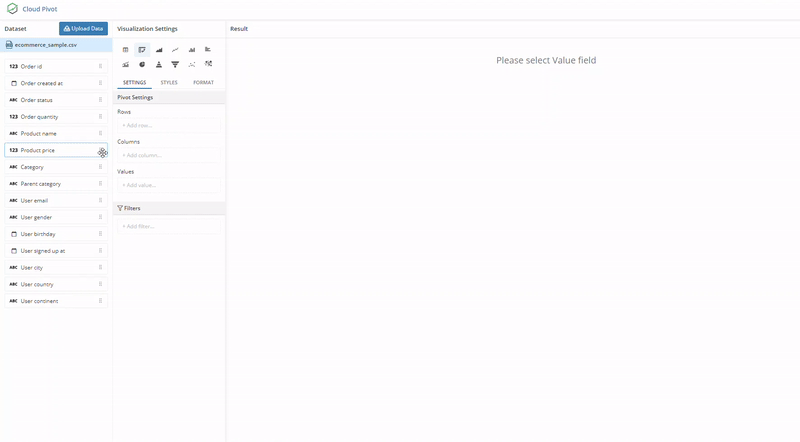Select the horizontal bar chart icon

click(x=208, y=49)
